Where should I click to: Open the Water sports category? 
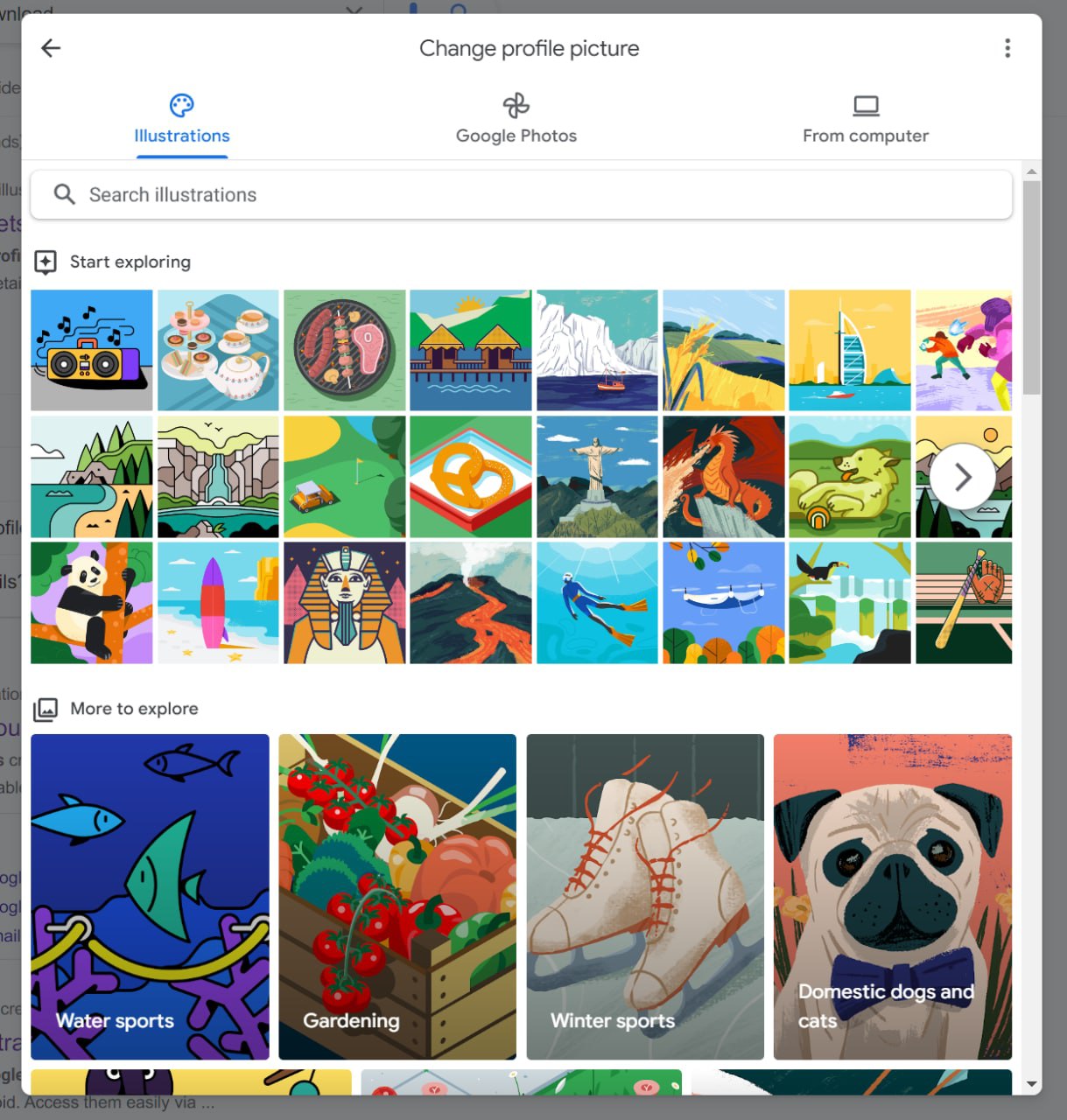150,897
